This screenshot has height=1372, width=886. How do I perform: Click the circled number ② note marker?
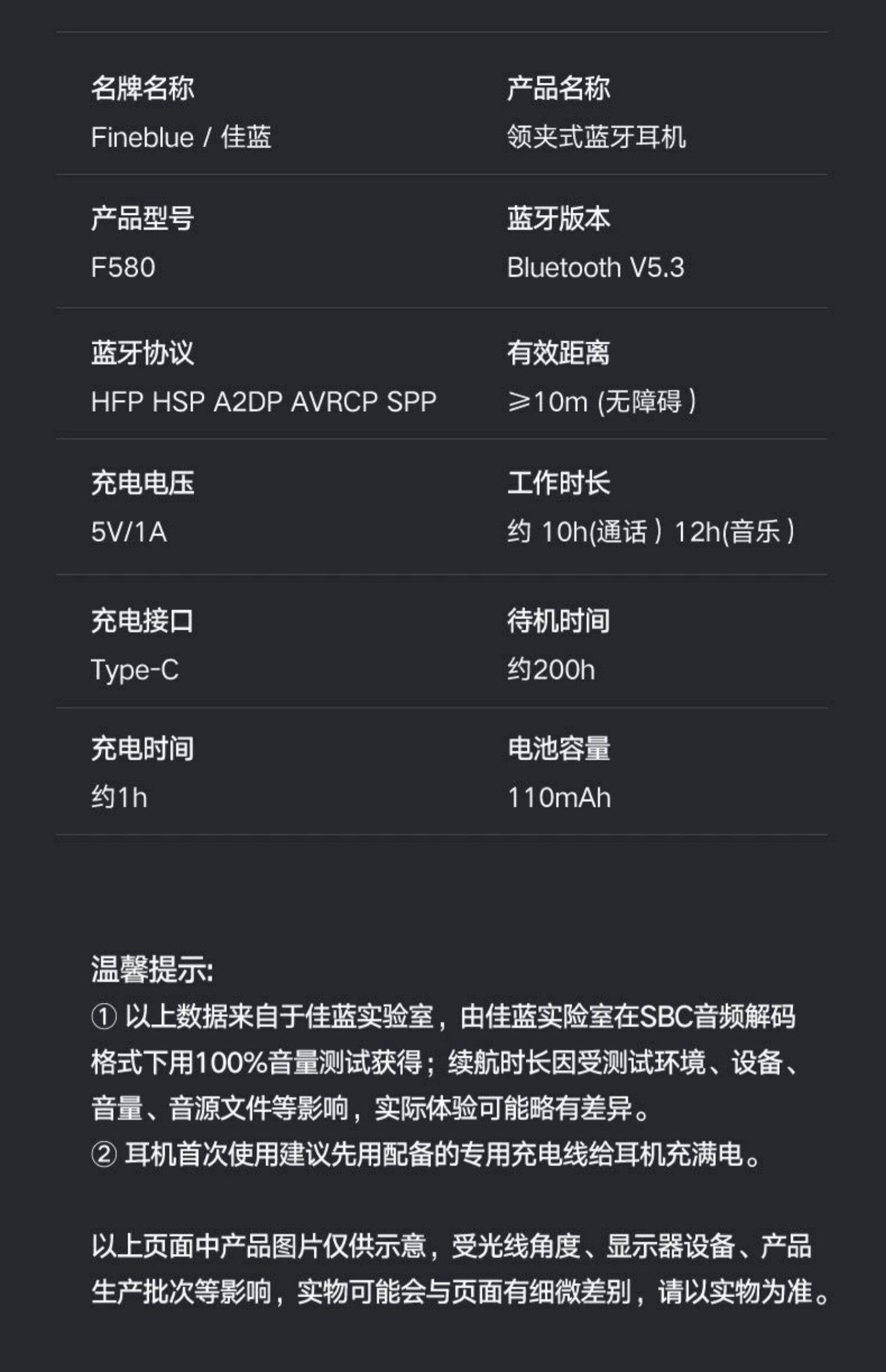point(104,1154)
